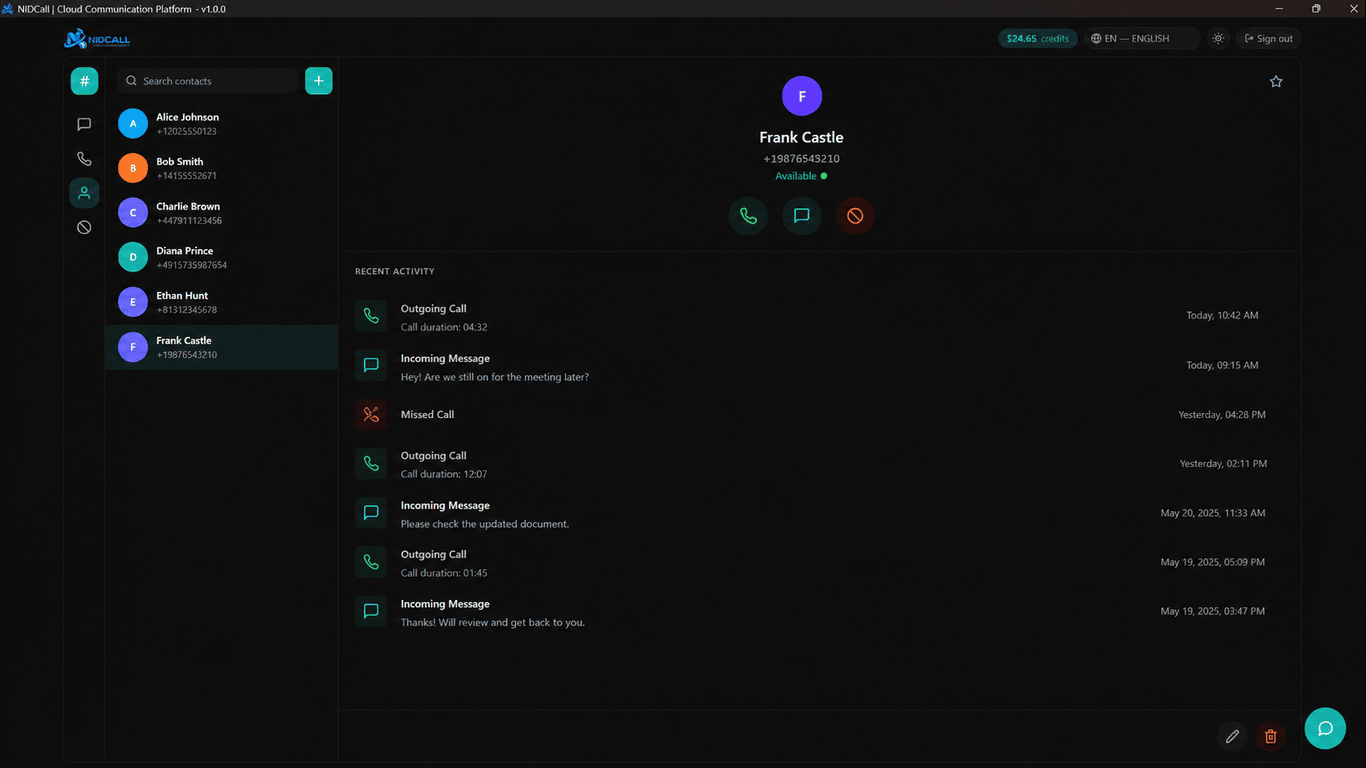Add a new contact plus button
The height and width of the screenshot is (768, 1366).
point(318,81)
